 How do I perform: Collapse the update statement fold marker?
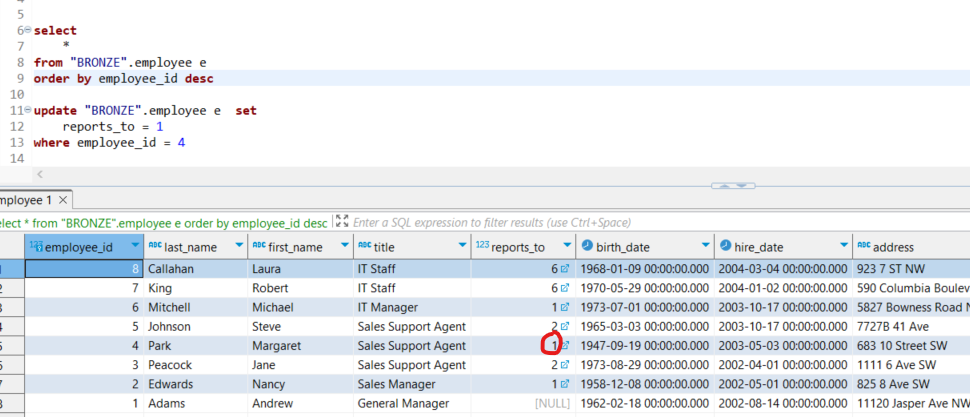click(27, 112)
